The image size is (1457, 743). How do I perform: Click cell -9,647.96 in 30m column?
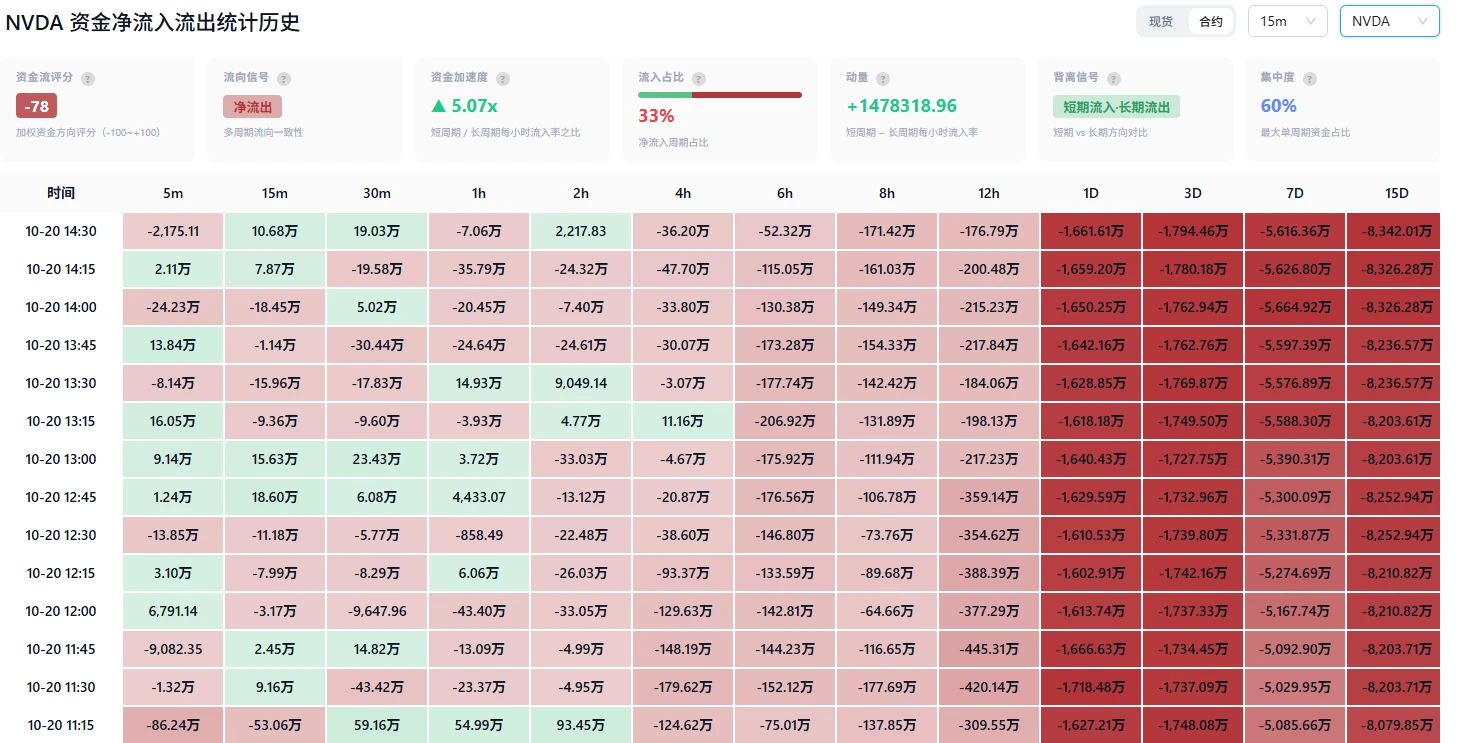click(377, 611)
